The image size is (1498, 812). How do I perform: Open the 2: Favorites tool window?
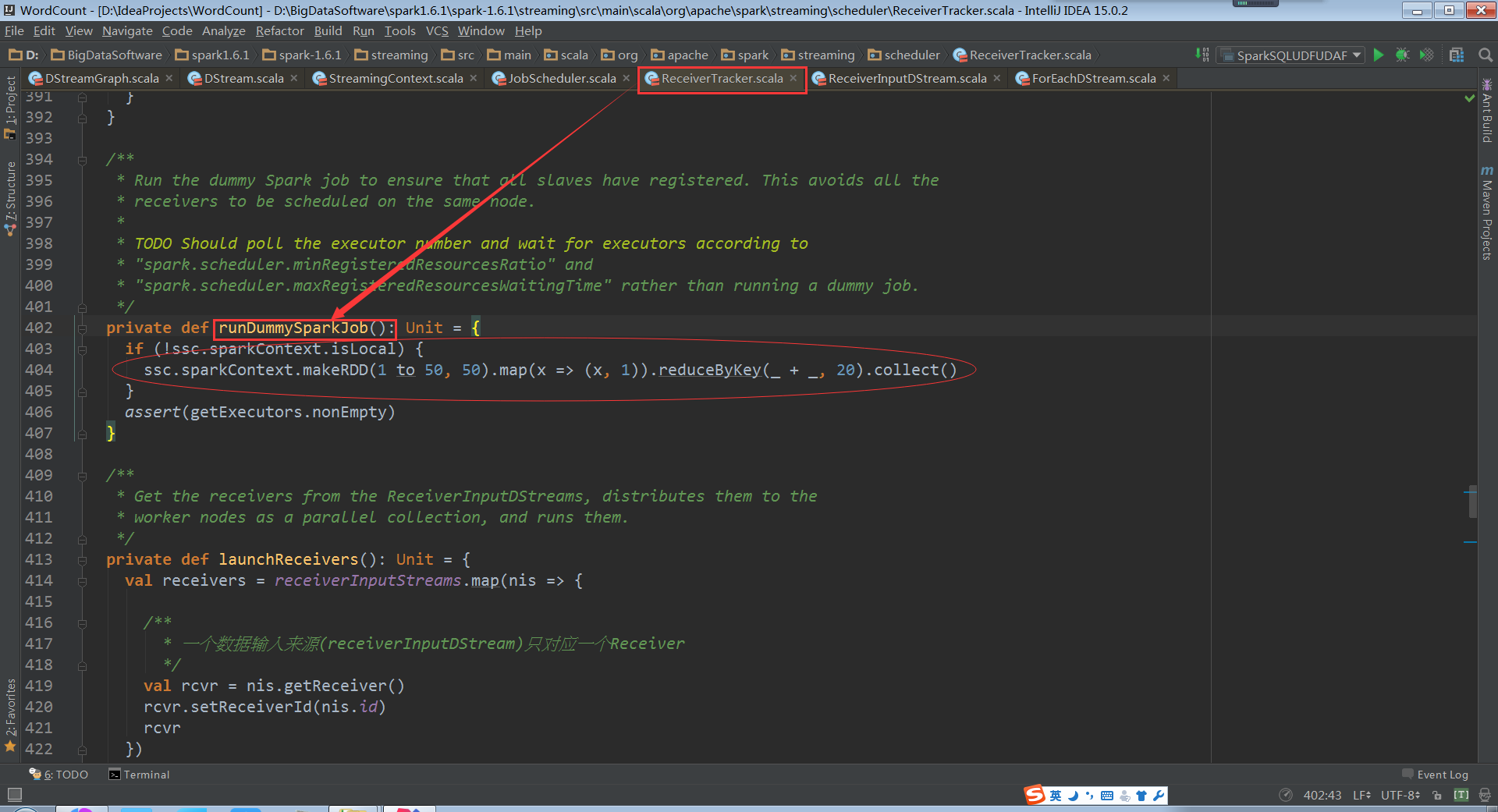(x=10, y=714)
